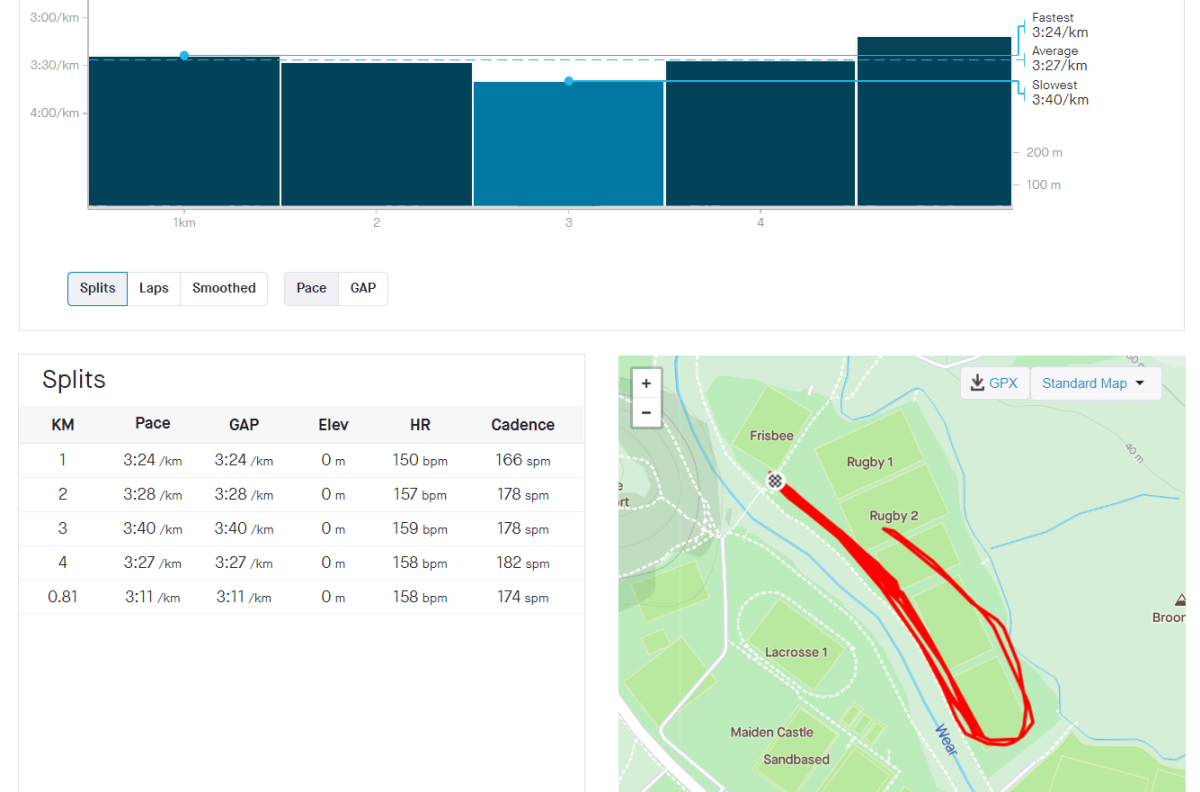Click the plus icon in map controls
1200x792 pixels.
(x=646, y=383)
